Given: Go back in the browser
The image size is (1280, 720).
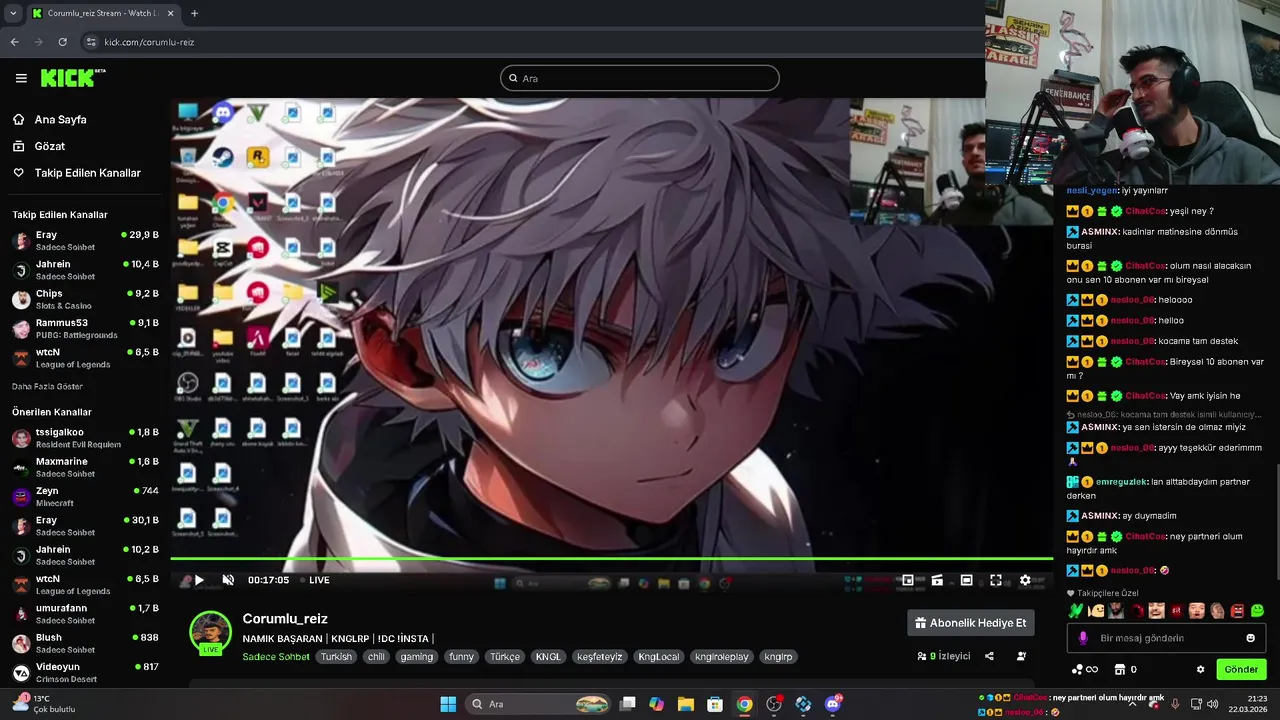Looking at the screenshot, I should click(x=14, y=42).
